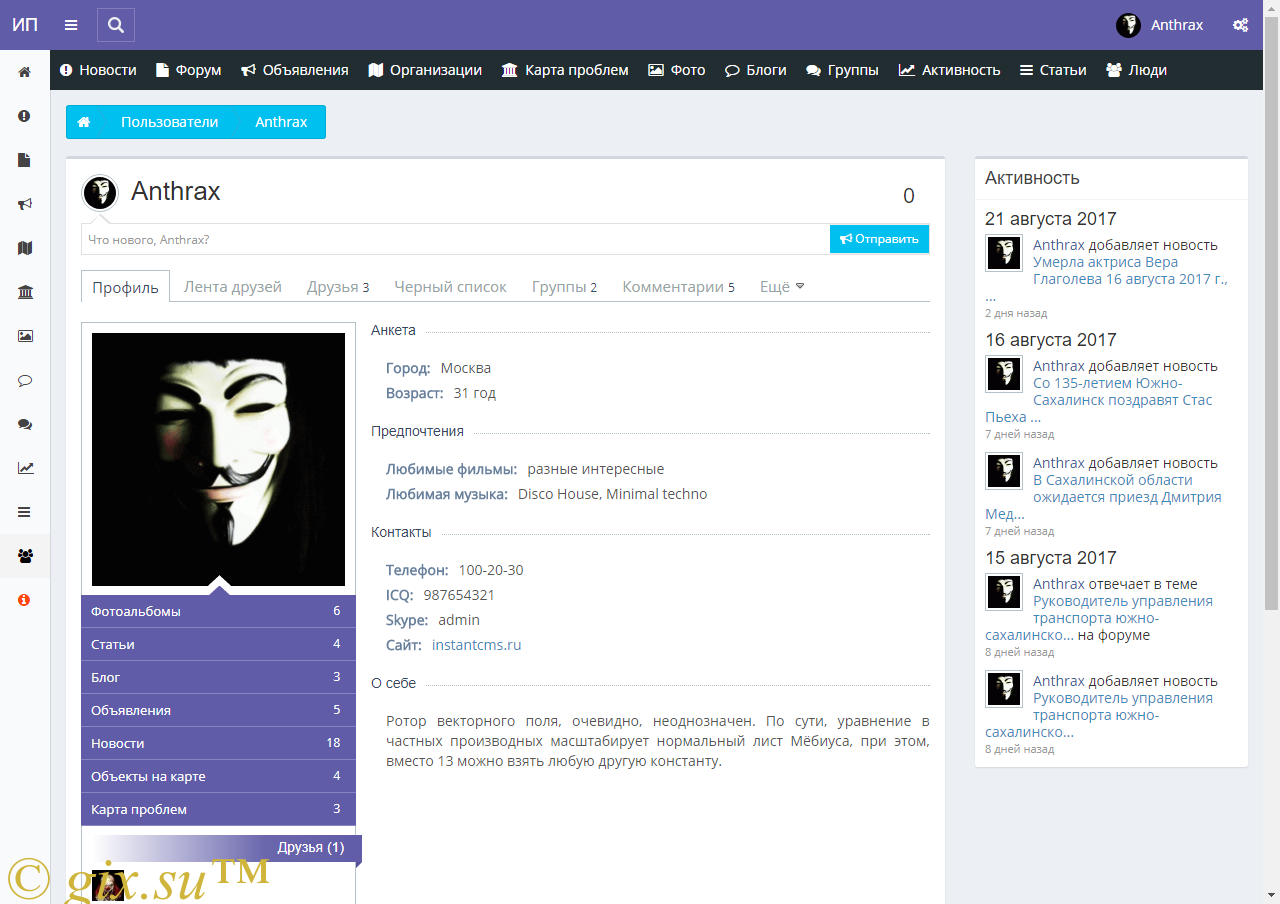The image size is (1280, 904).
Task: Click the home icon in the left sidebar
Action: pos(25,72)
